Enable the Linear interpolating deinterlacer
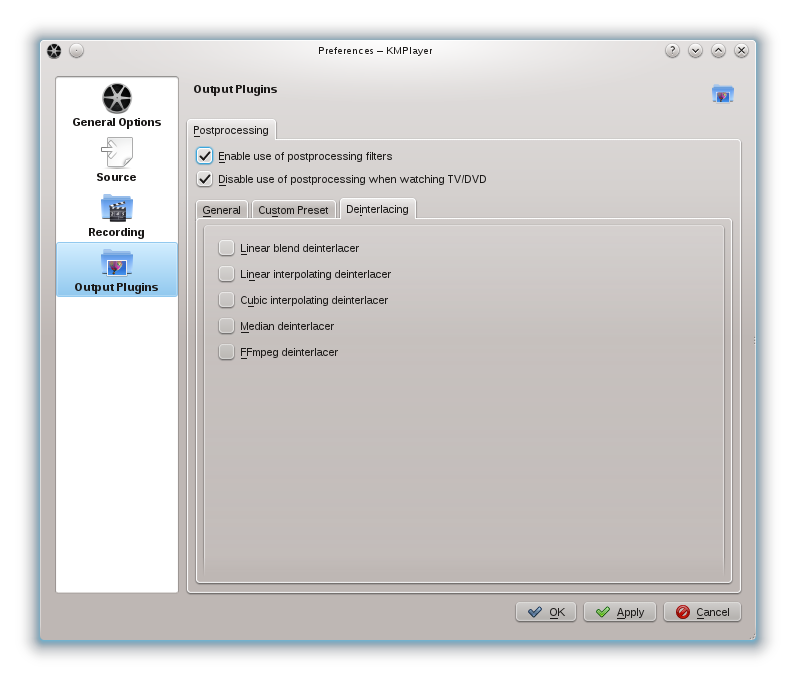Viewport: 796px width, 680px height. click(226, 274)
